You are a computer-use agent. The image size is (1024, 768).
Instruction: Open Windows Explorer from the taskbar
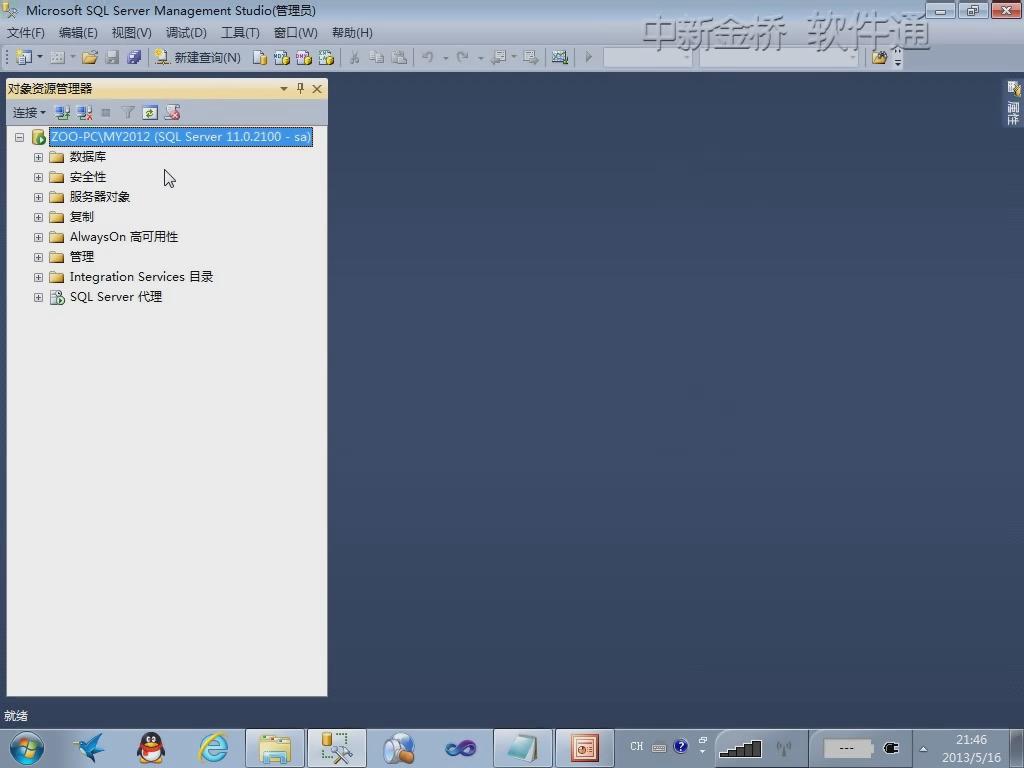(275, 748)
